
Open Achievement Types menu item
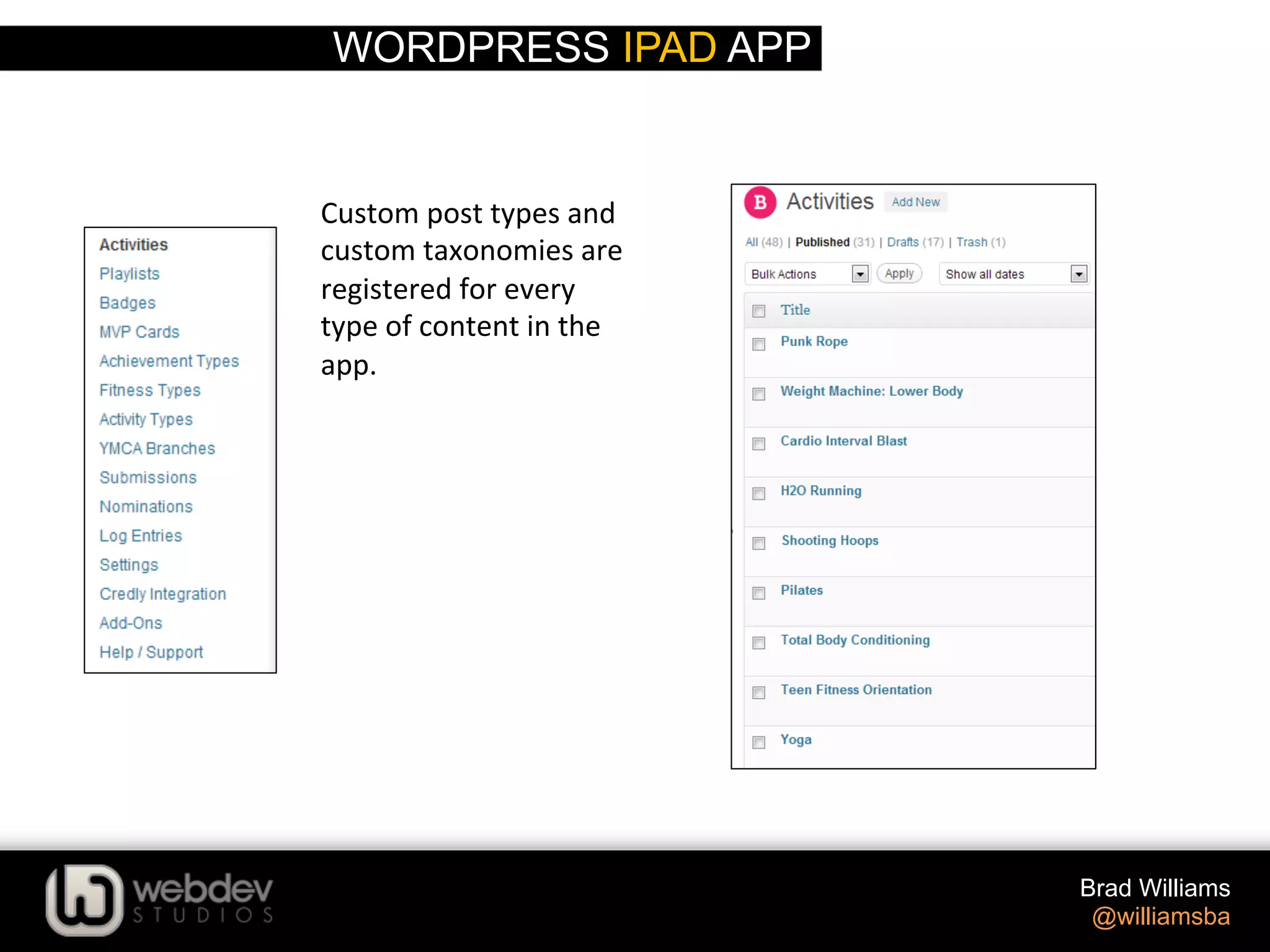click(x=169, y=361)
